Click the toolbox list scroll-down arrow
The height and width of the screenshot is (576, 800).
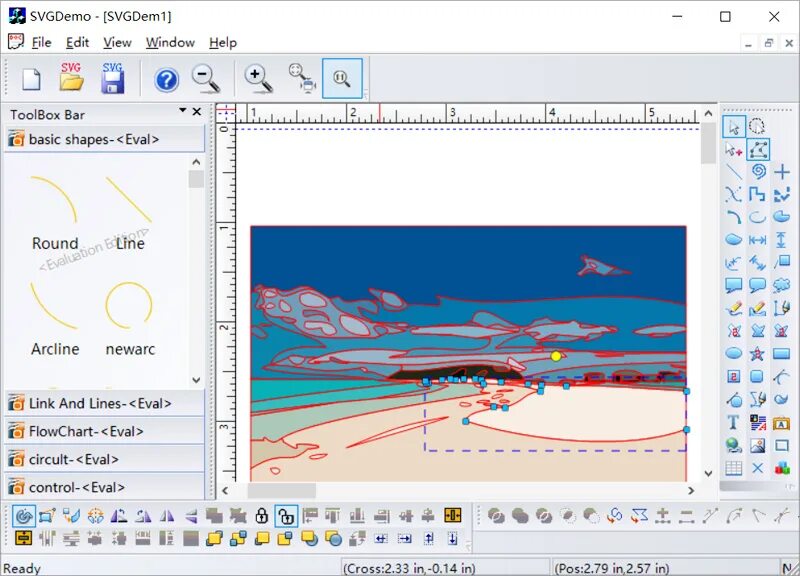click(x=196, y=380)
